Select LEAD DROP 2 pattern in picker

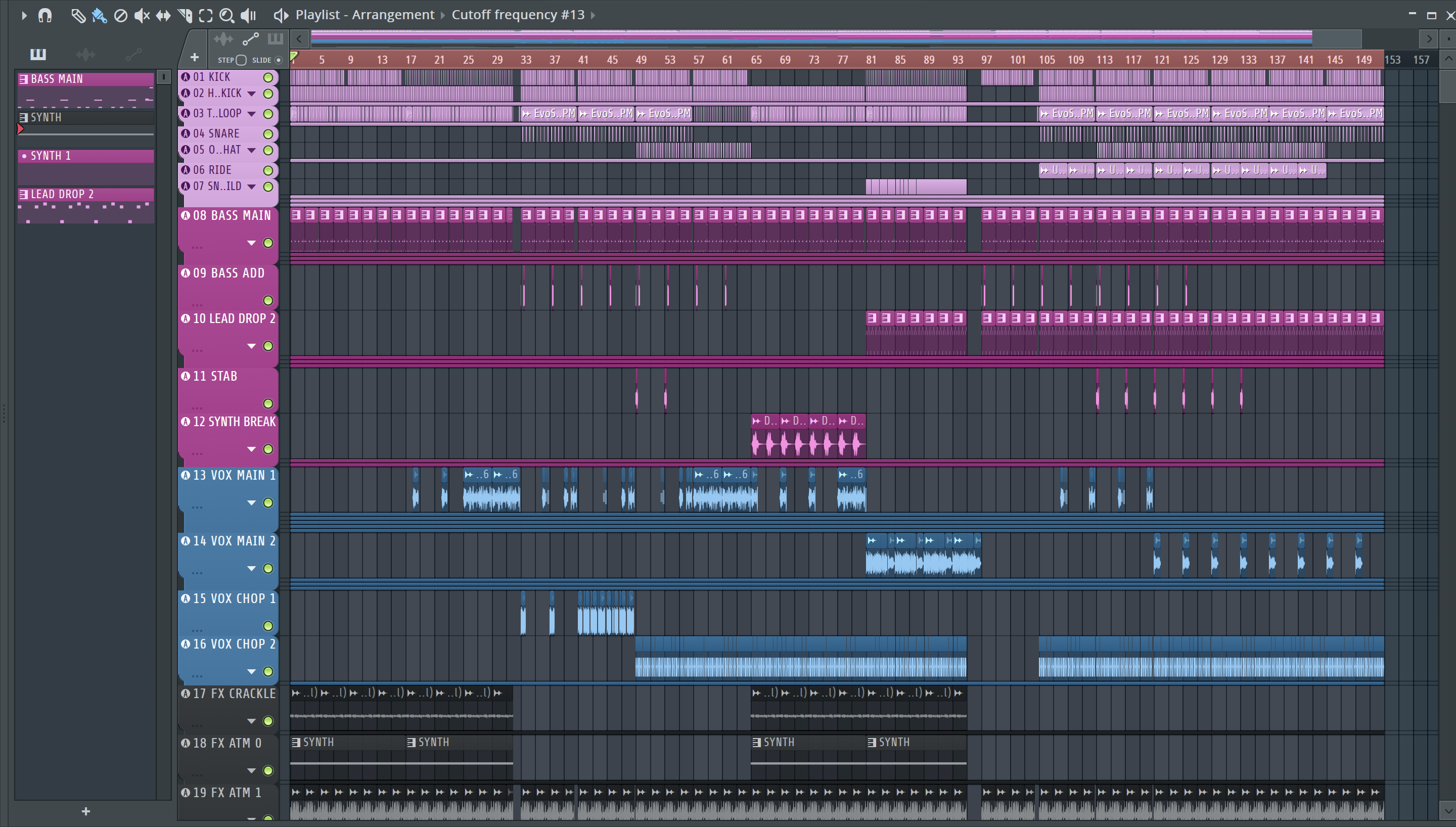pos(86,205)
